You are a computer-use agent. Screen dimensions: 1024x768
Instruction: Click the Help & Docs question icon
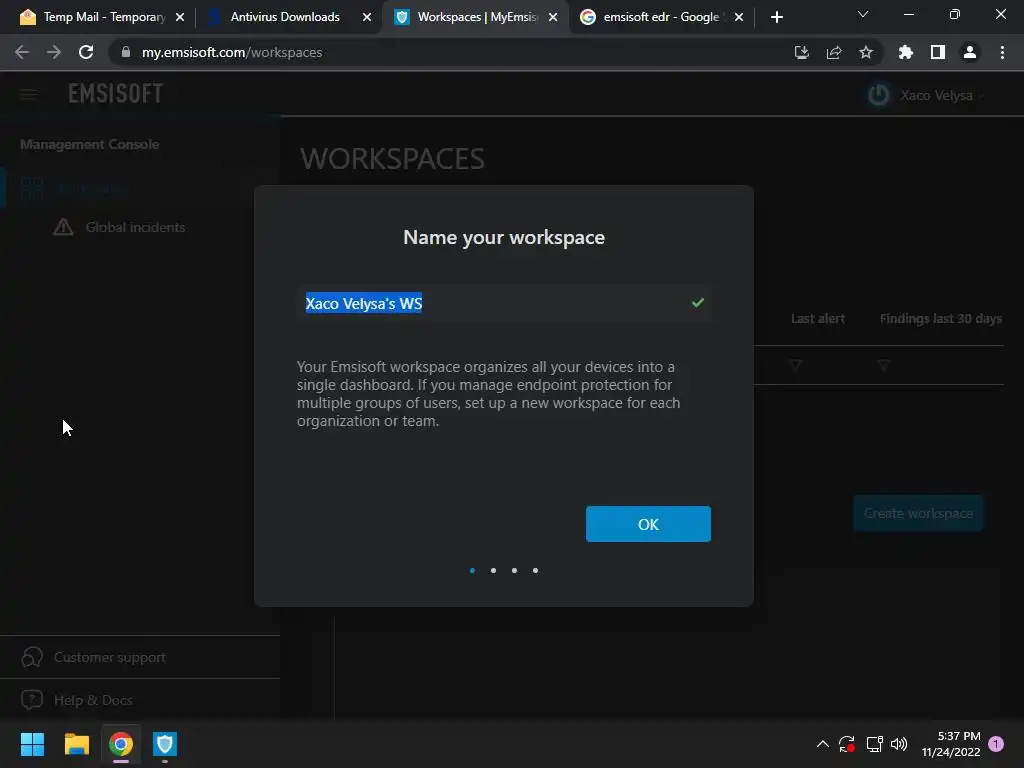click(x=32, y=699)
